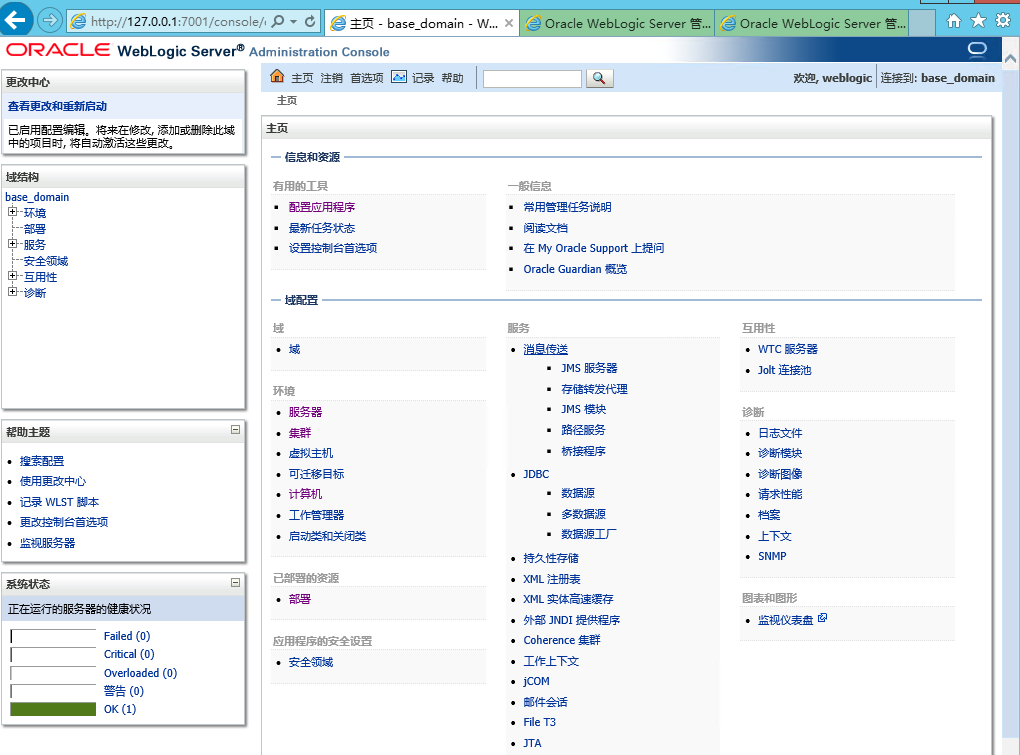The image size is (1020, 755).
Task: Open 搜索配置 help topic
Action: point(42,460)
